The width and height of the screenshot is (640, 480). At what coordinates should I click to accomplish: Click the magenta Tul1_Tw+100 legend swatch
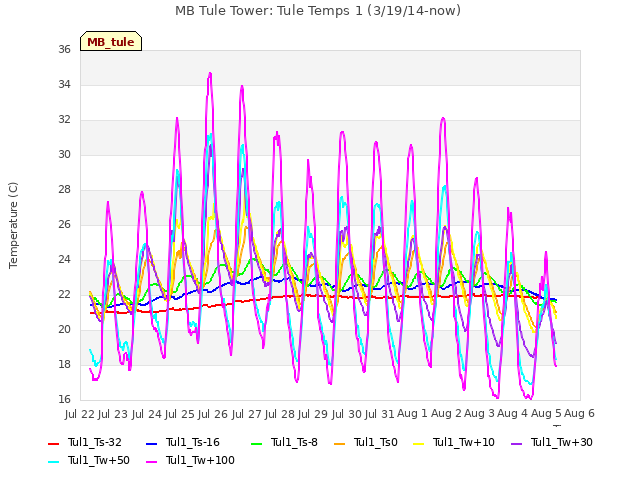(151, 461)
